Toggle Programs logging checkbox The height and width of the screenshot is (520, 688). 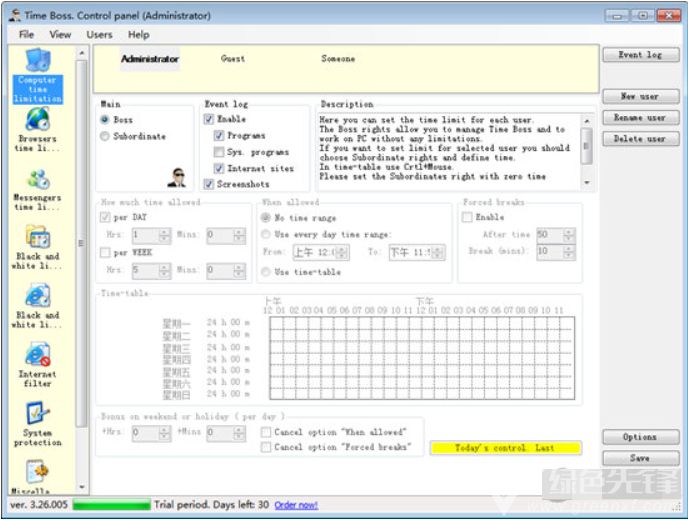coord(219,135)
